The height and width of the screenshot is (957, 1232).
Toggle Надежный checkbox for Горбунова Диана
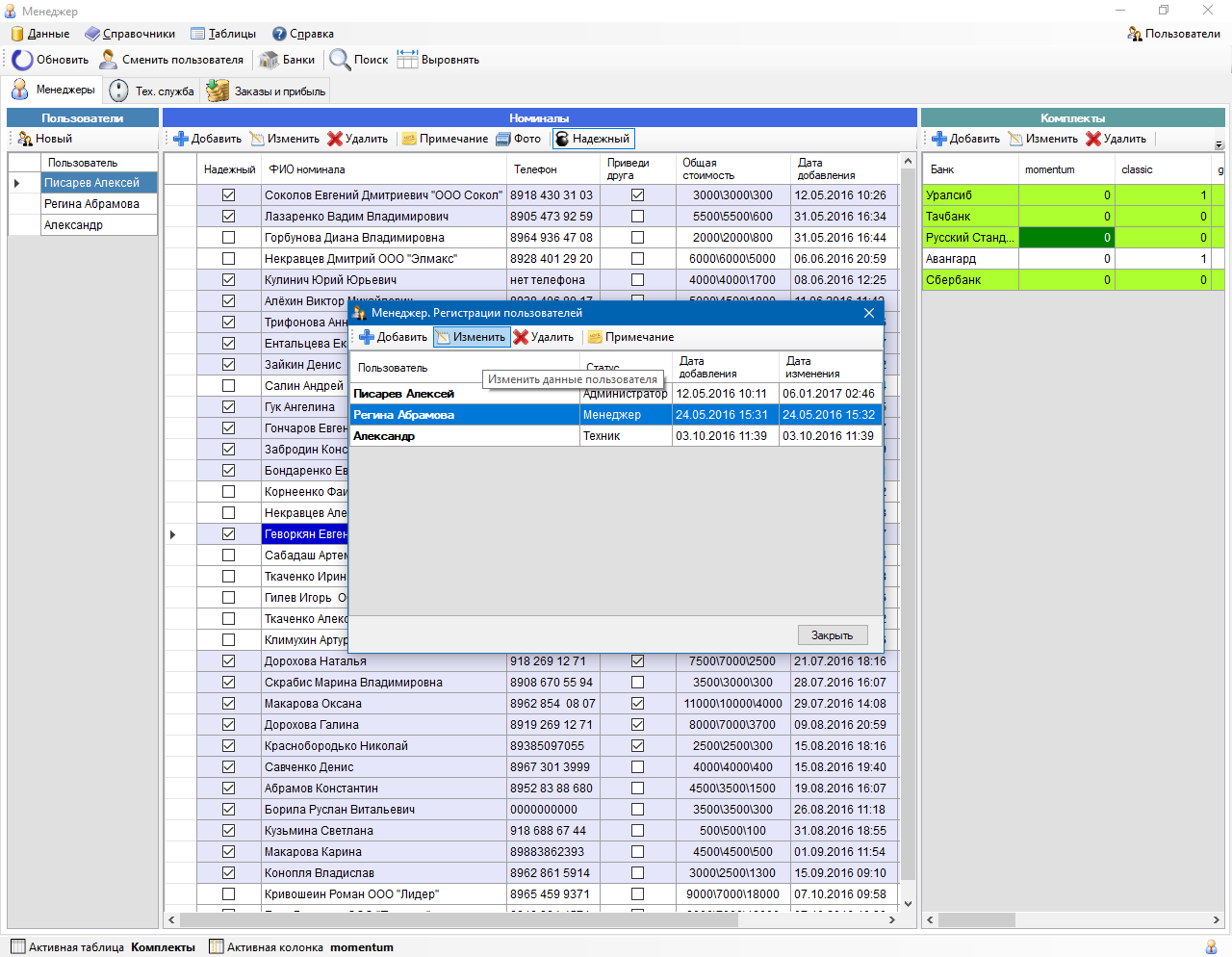tap(228, 237)
